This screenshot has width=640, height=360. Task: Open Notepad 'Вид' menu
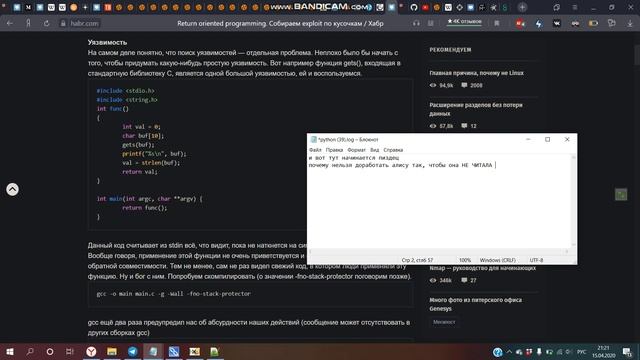[x=374, y=150]
